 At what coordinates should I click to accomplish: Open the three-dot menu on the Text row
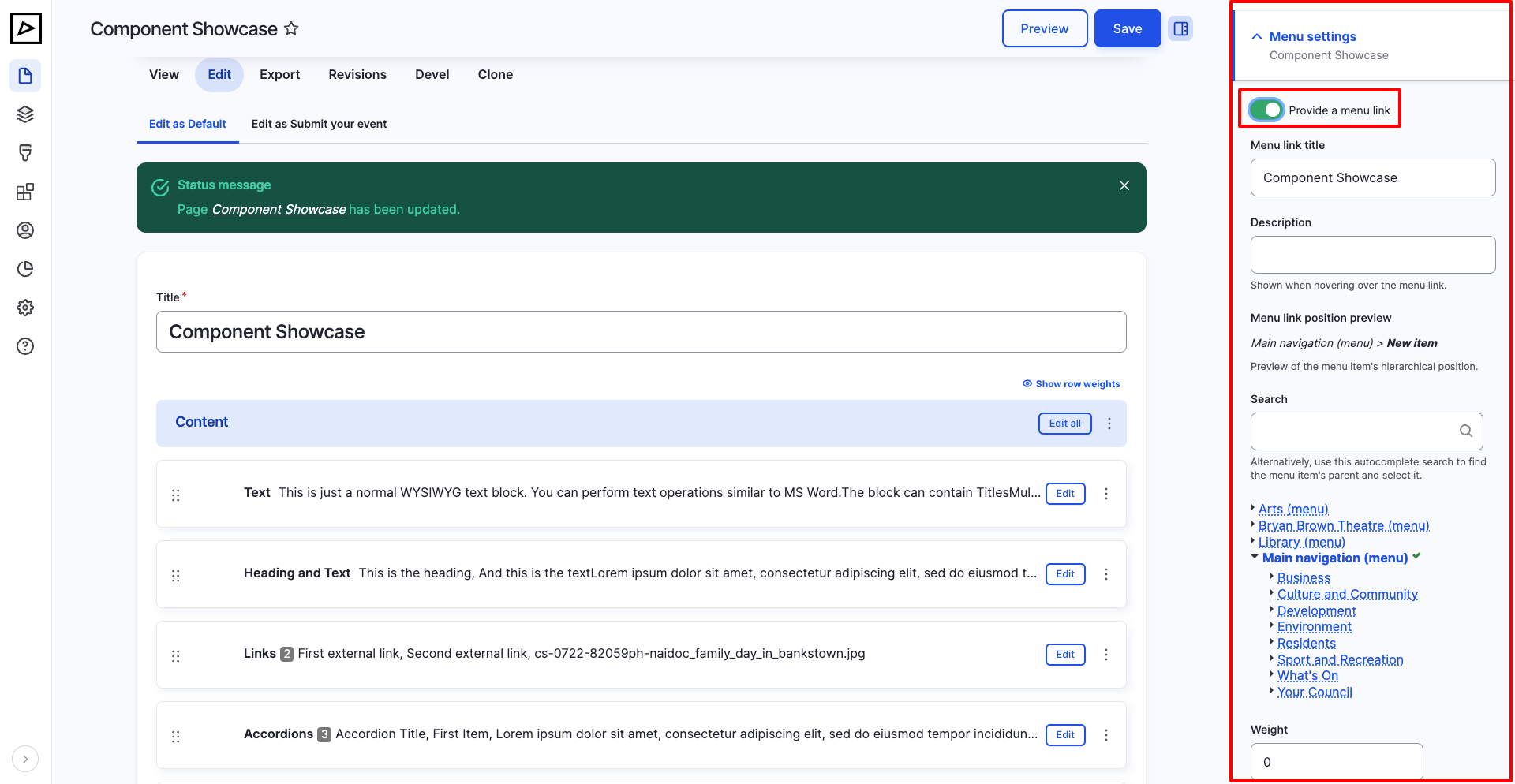click(1106, 494)
